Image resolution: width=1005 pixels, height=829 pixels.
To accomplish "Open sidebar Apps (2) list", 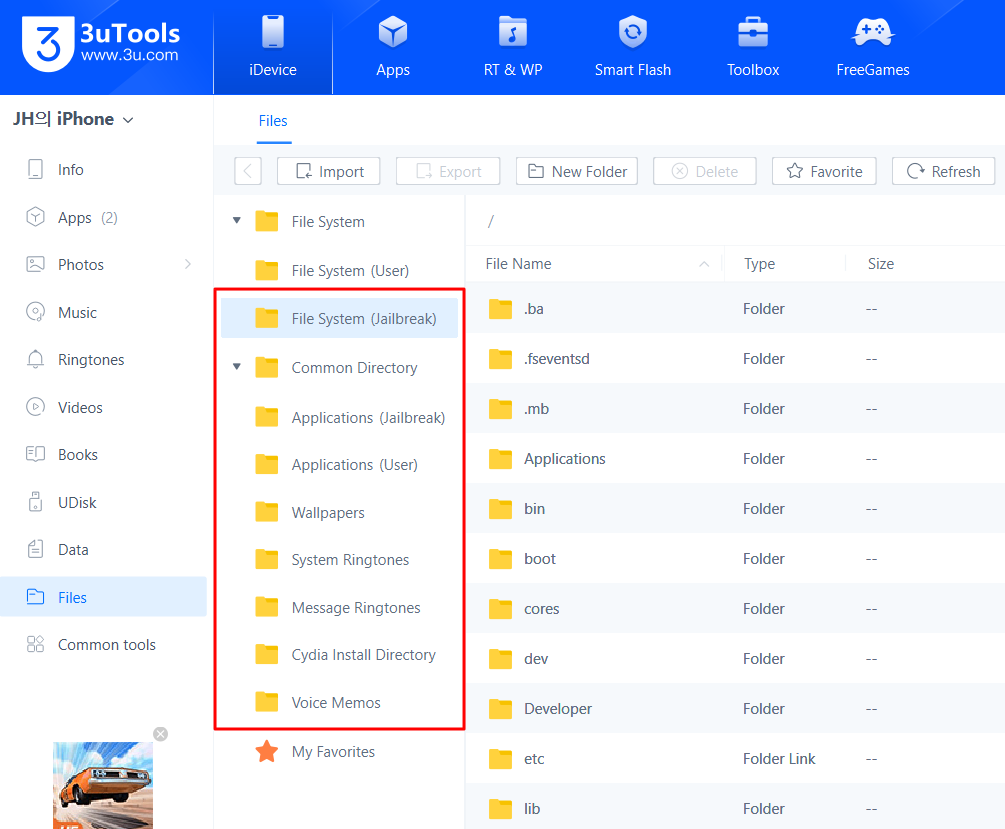I will (103, 217).
